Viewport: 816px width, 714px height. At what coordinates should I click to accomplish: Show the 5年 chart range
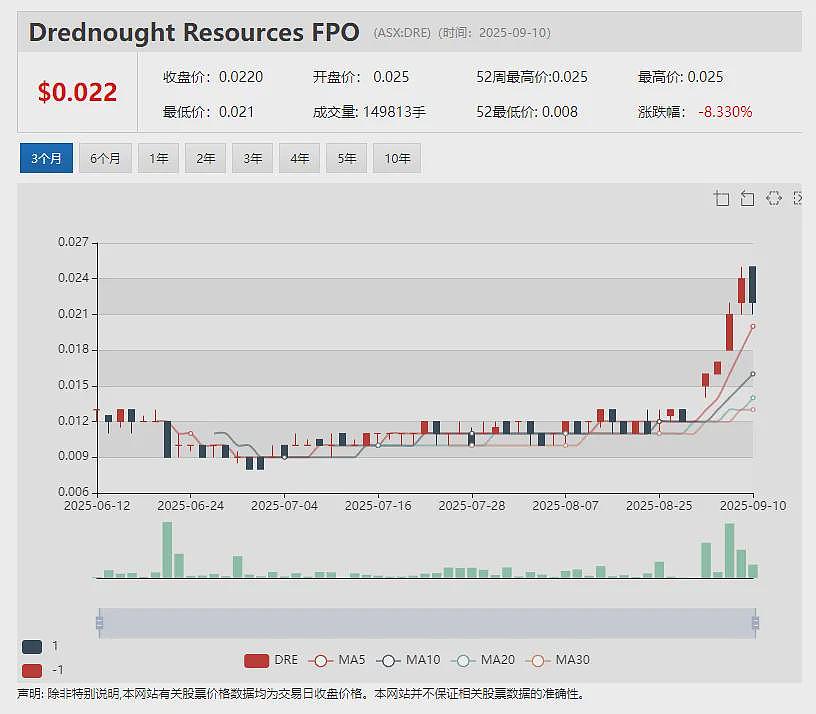pos(347,158)
